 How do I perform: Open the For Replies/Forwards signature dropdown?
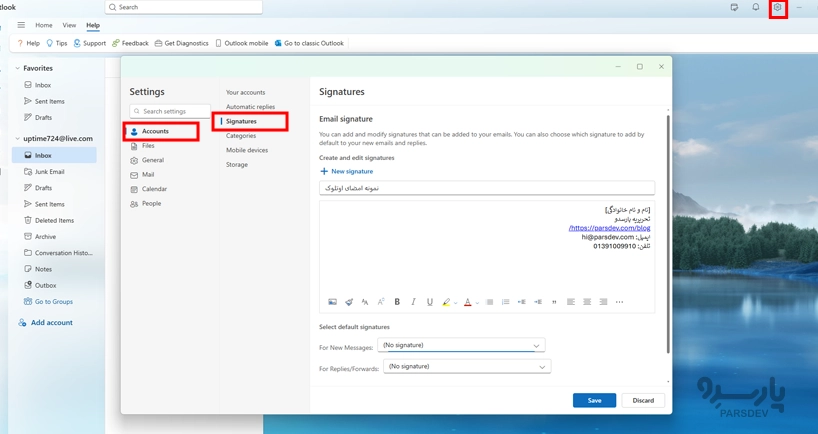coord(467,367)
